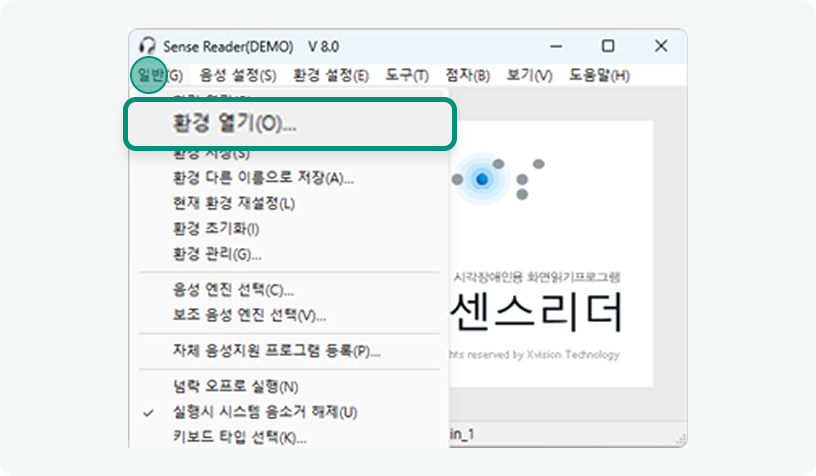The height and width of the screenshot is (476, 816).
Task: Close the Sense Reader window
Action: tap(661, 46)
